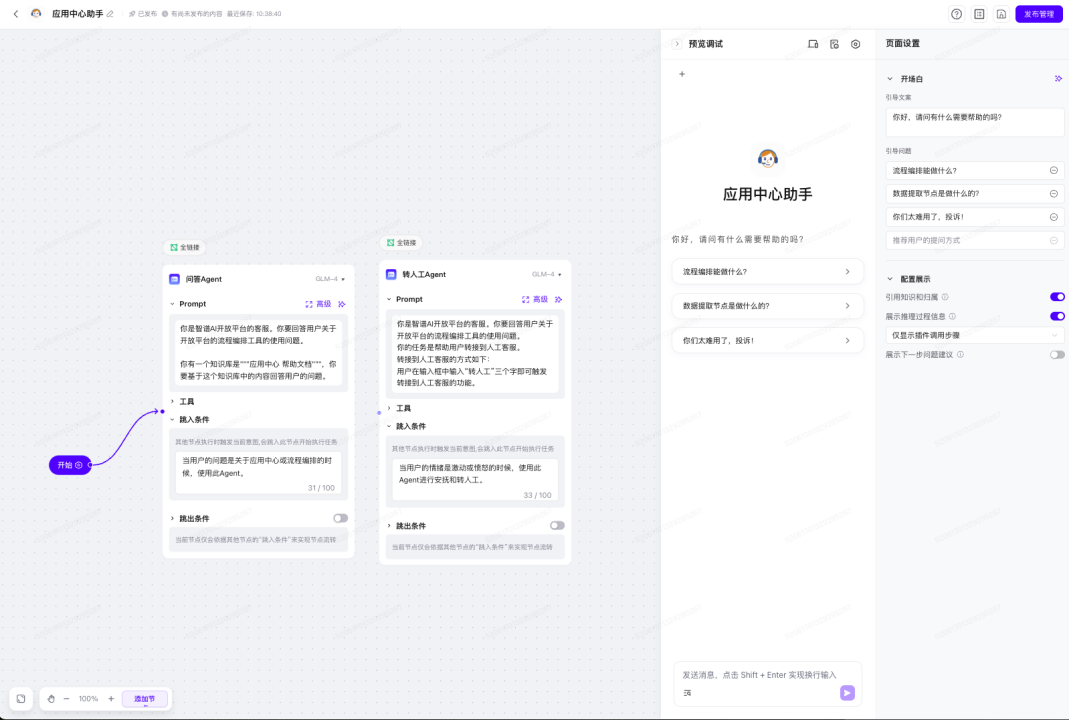Collapse 跳入条件 section in 问答Agent
Screen dimensions: 1069x720
[172, 419]
